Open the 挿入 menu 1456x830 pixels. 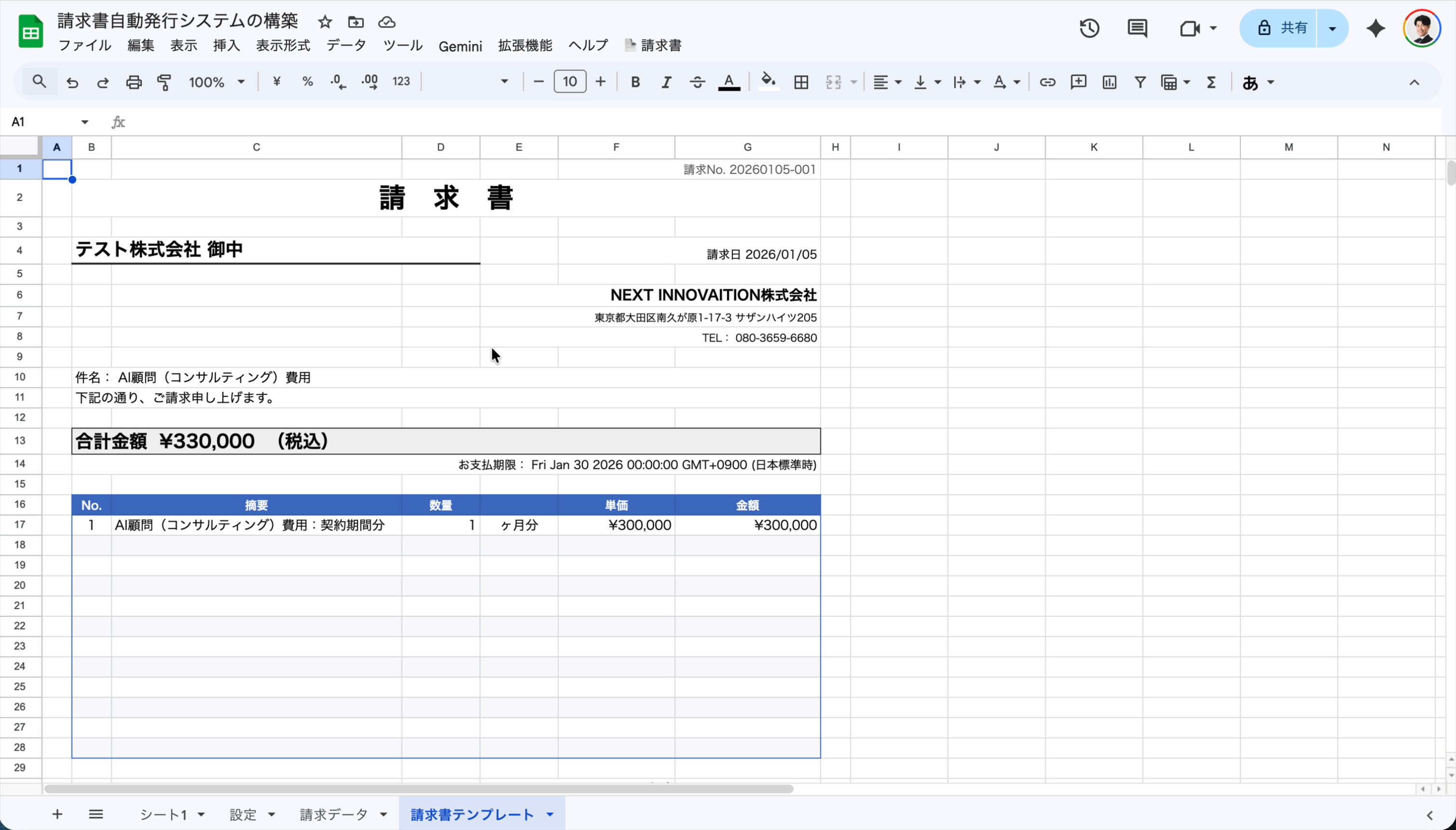pos(226,46)
